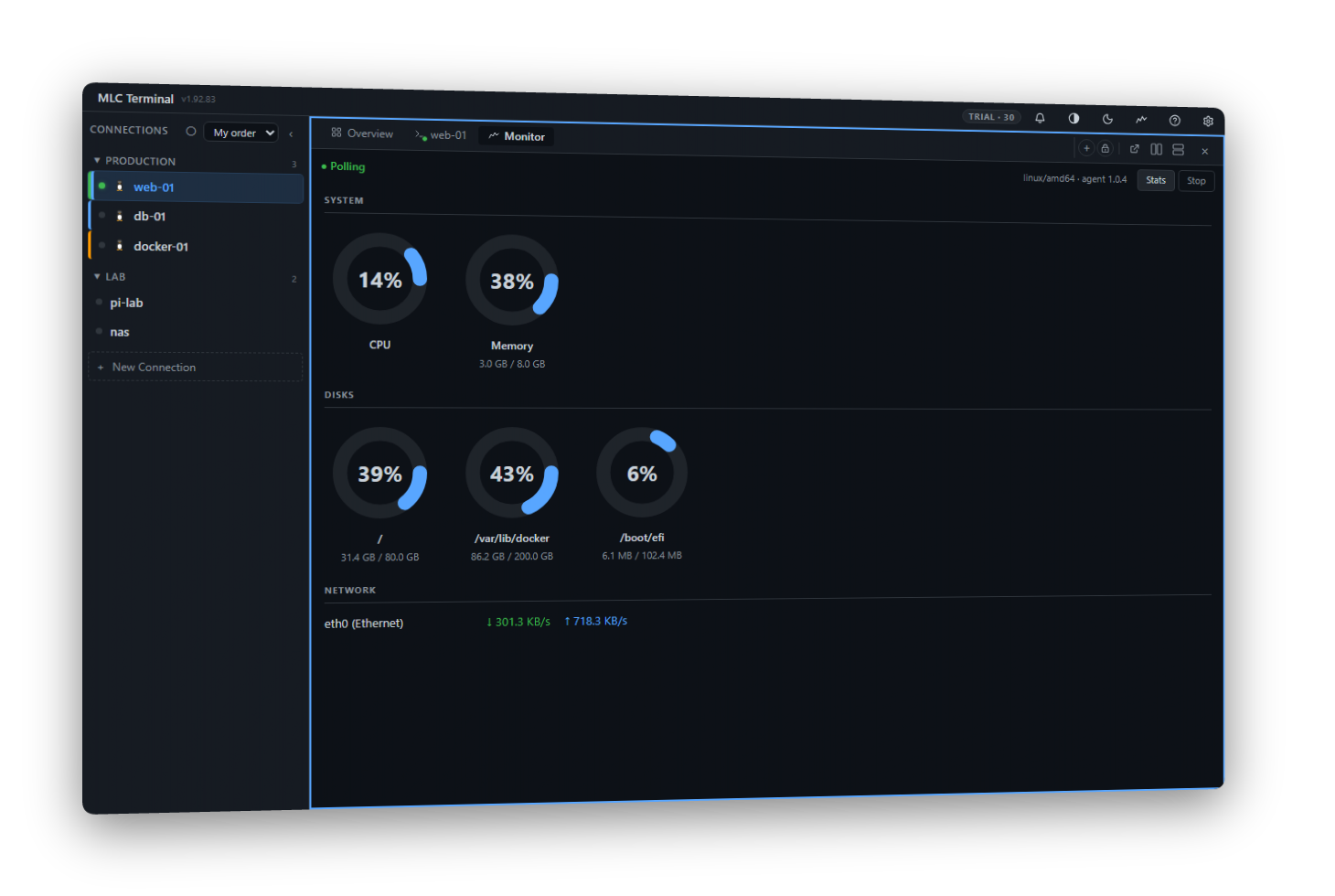Image resolution: width=1335 pixels, height=896 pixels.
Task: Click the green status dot of web-01
Action: 101,186
